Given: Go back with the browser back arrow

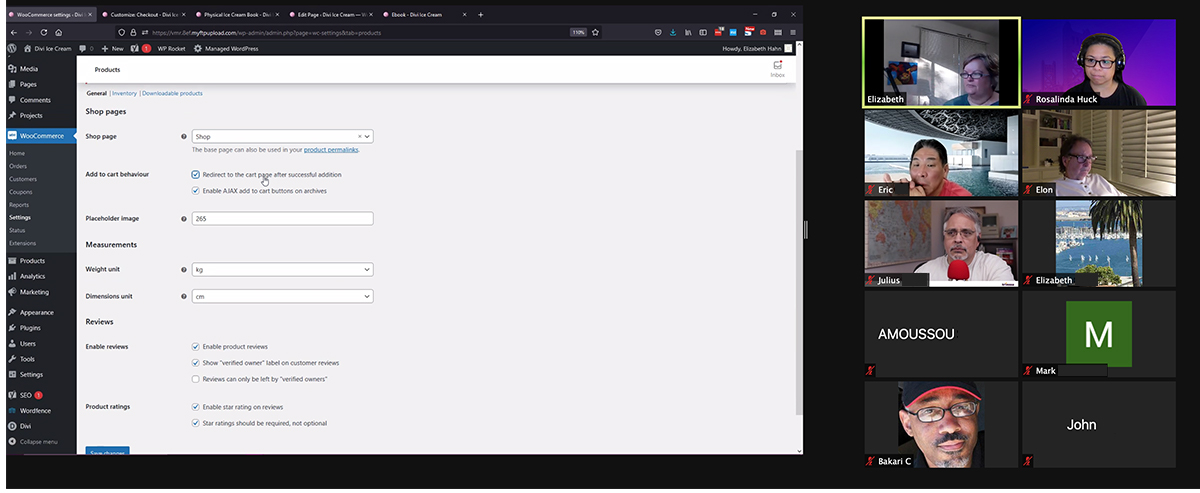Looking at the screenshot, I should (x=13, y=32).
